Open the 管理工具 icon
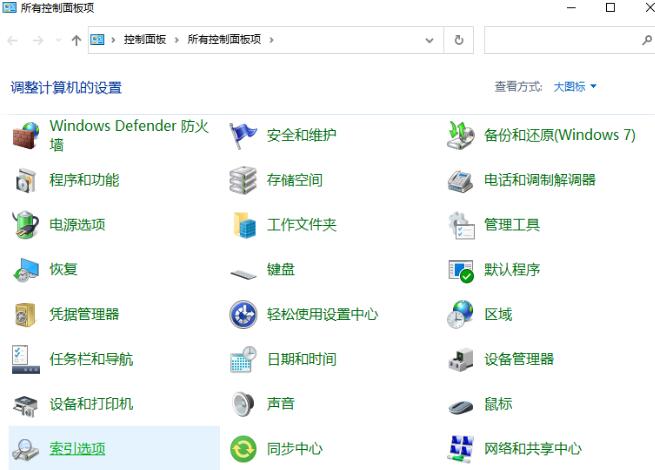Image resolution: width=655 pixels, height=470 pixels. 460,225
